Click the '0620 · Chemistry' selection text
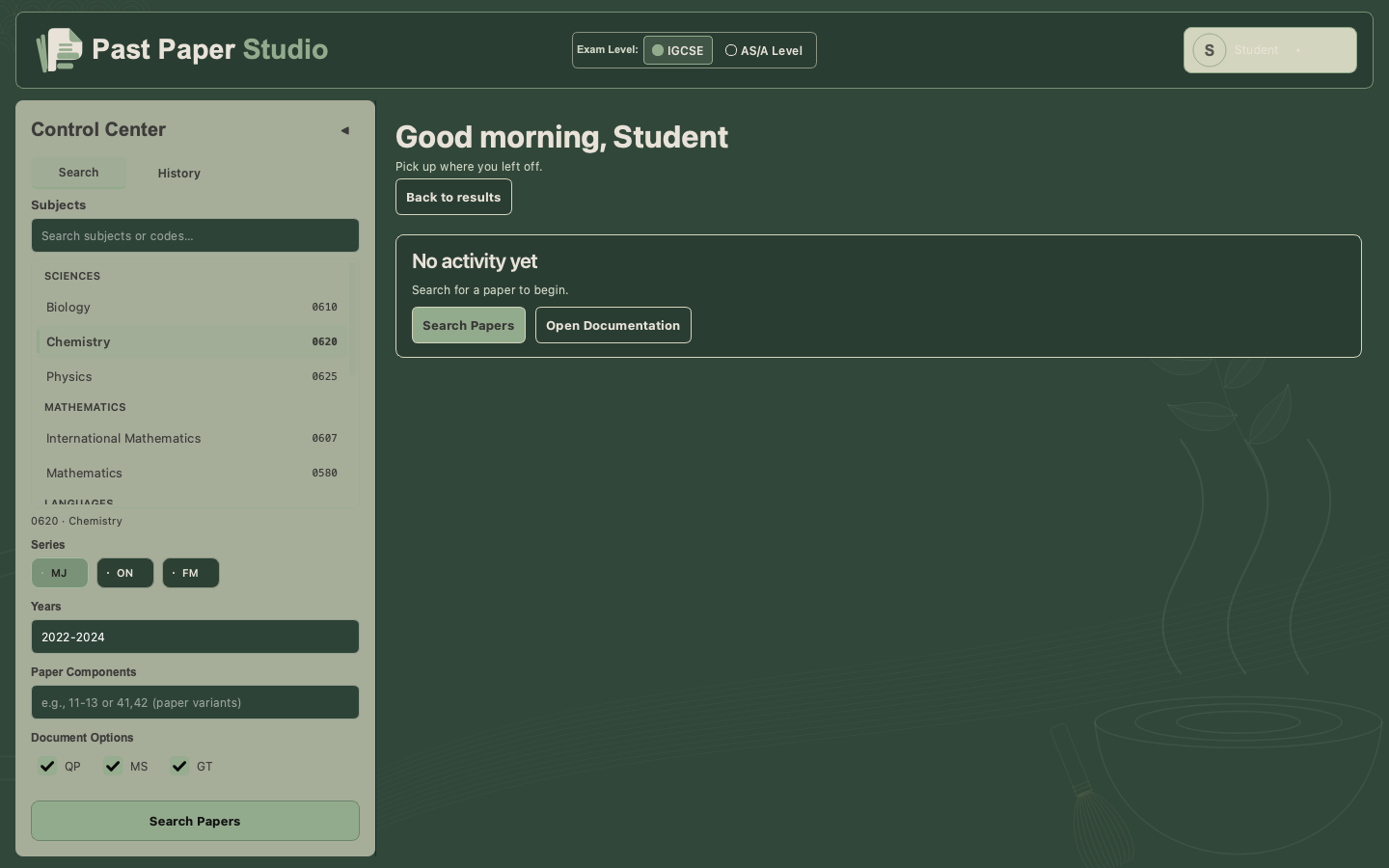The image size is (1389, 868). [76, 521]
